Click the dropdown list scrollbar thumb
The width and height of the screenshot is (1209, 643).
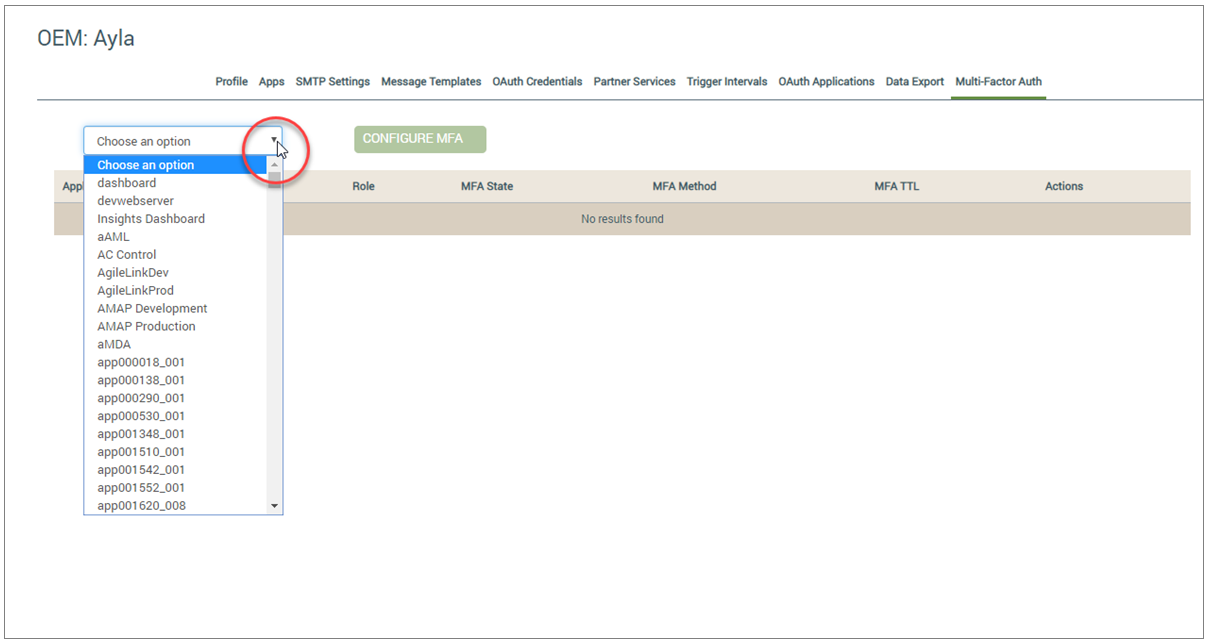275,179
